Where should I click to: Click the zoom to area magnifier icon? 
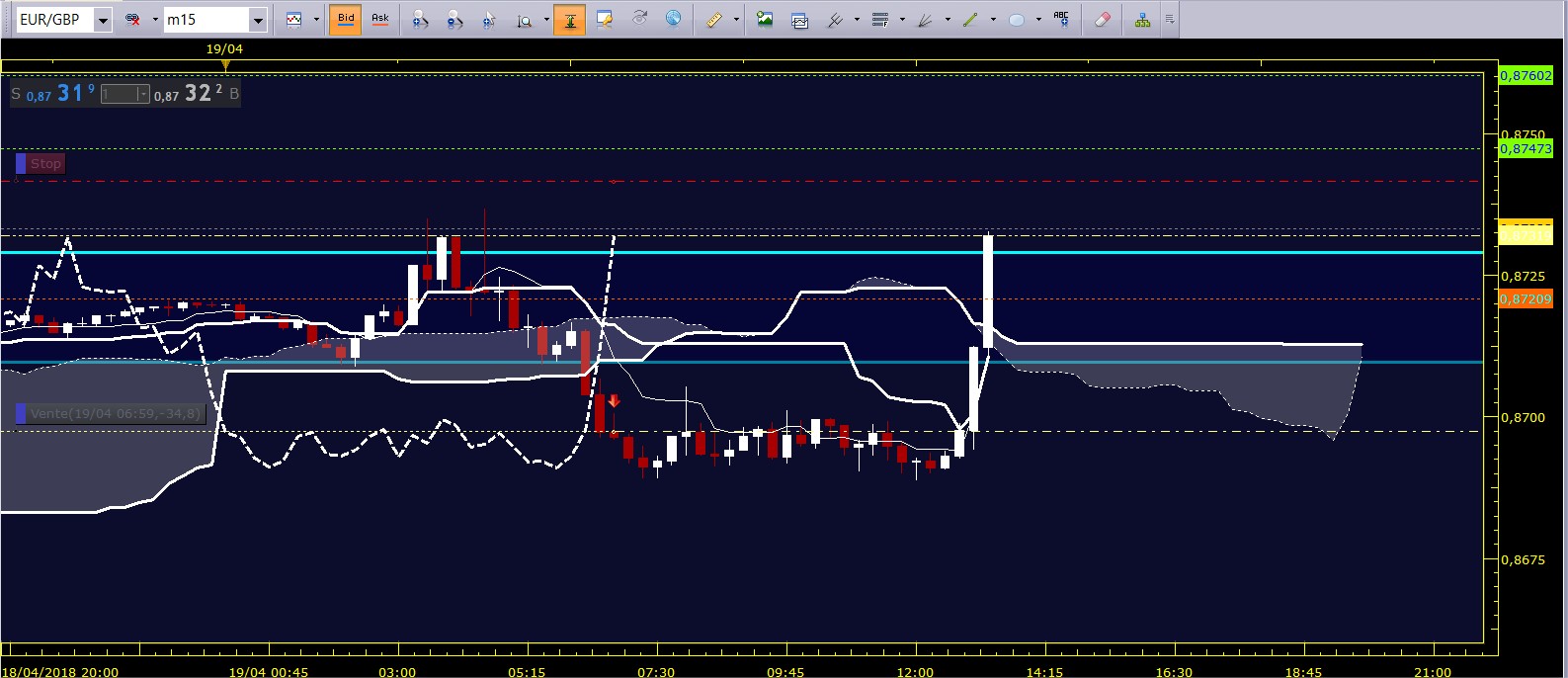coord(525,20)
